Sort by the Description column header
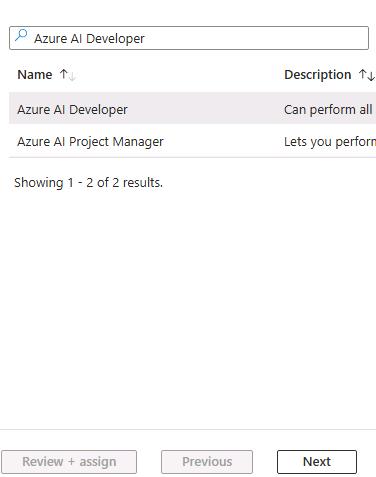The height and width of the screenshot is (477, 376). tap(317, 75)
